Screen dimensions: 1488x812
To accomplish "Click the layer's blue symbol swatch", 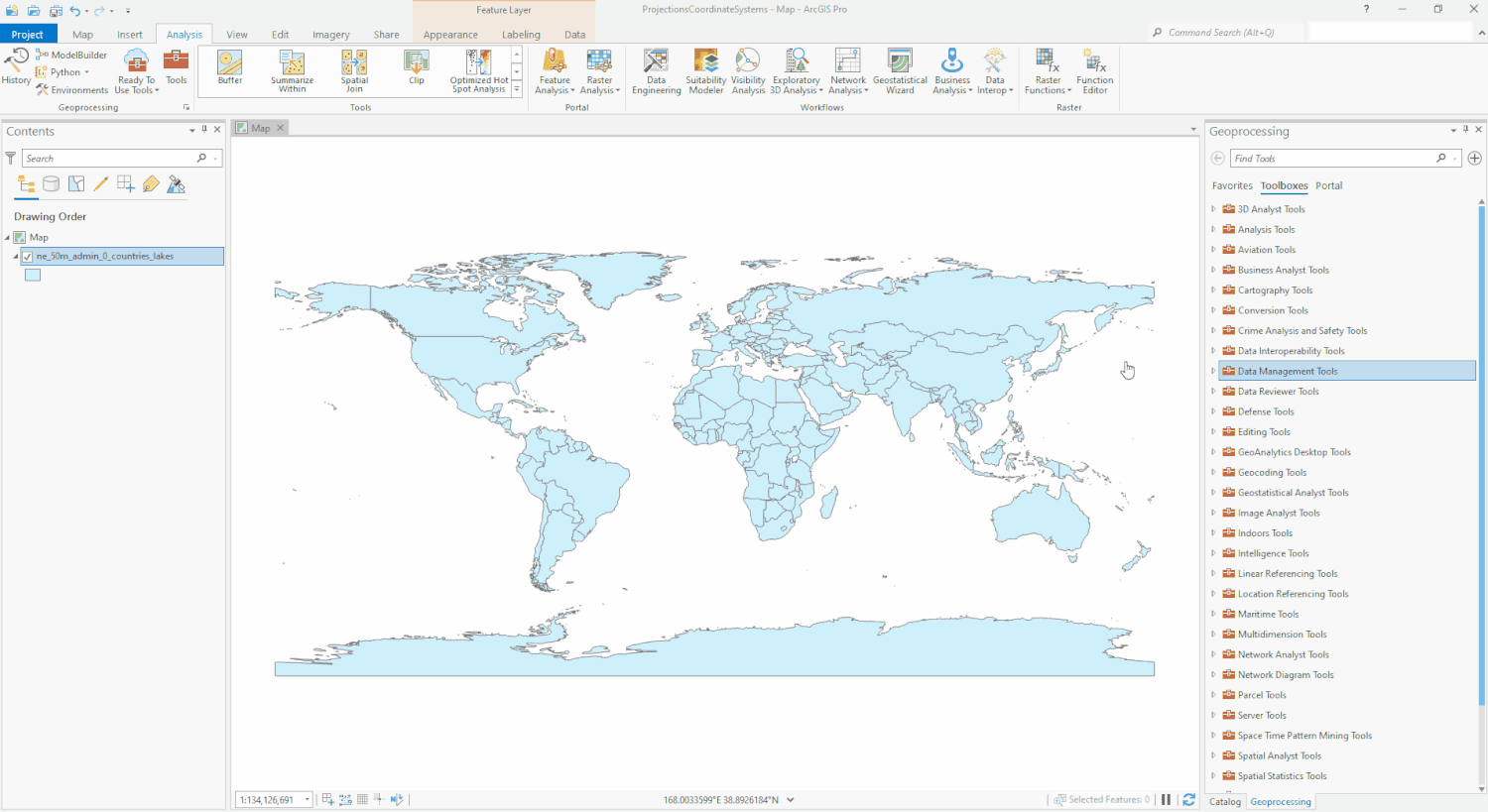I will pyautogui.click(x=33, y=275).
